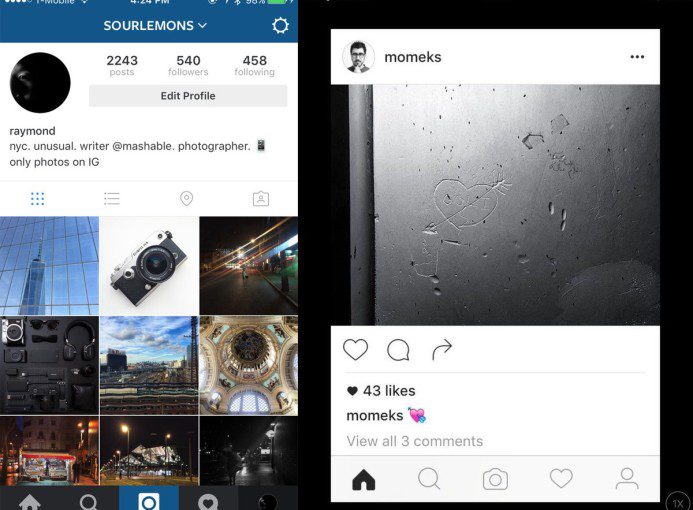The image size is (693, 510).
Task: Like the momeks post with heart icon
Action: pyautogui.click(x=355, y=350)
